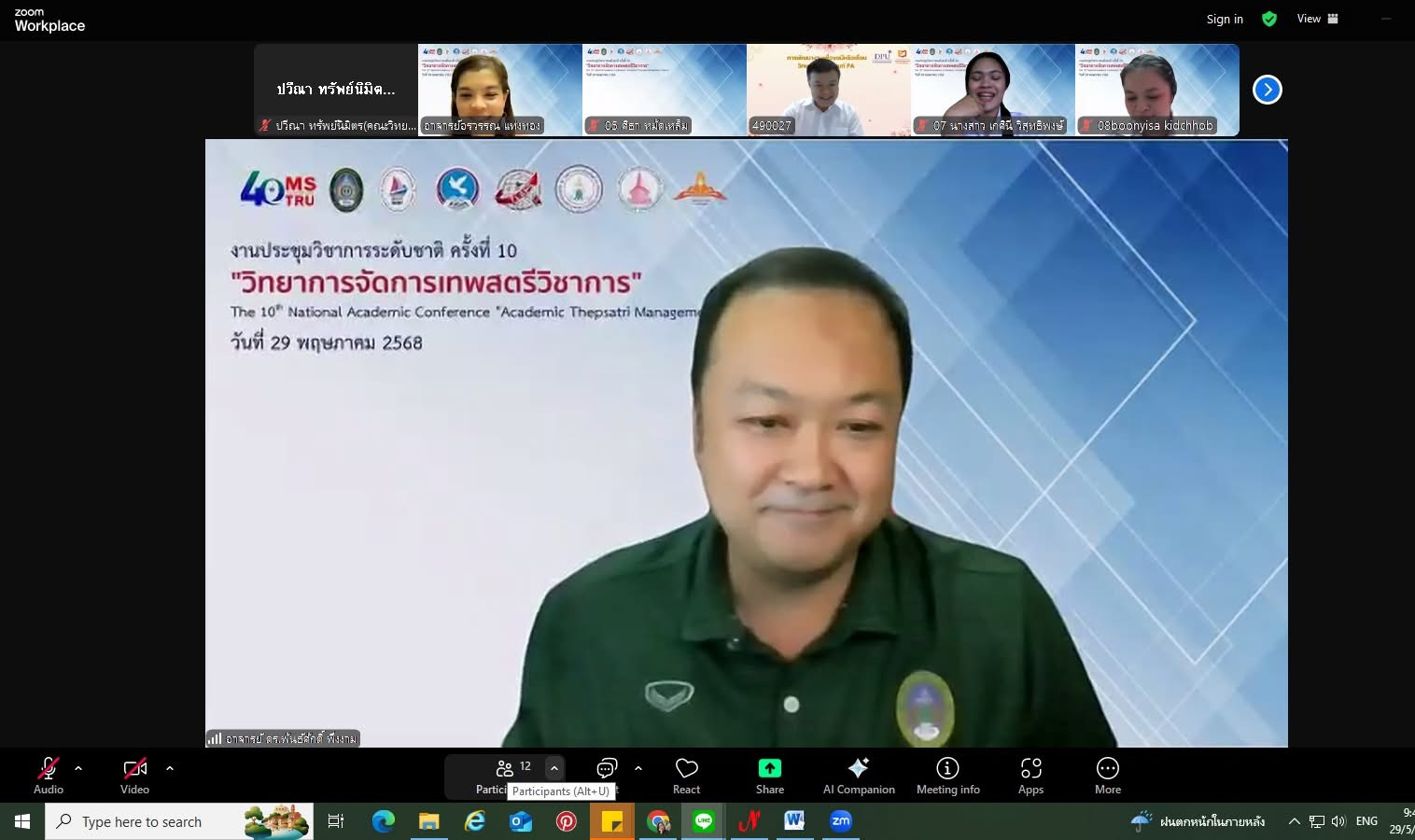Show Meeting info
The image size is (1415, 840).
947,776
